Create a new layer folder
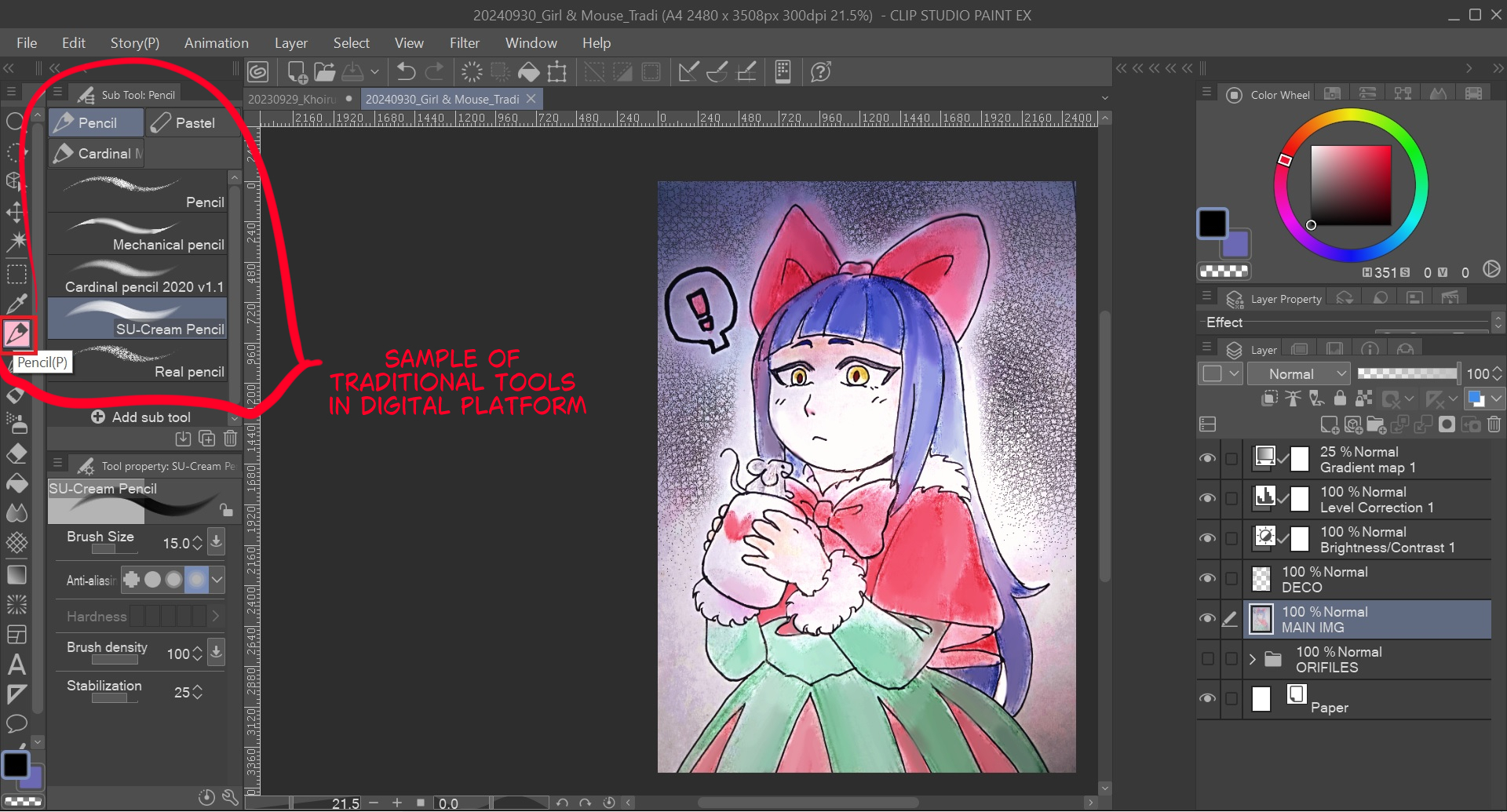1507x812 pixels. click(x=1377, y=424)
